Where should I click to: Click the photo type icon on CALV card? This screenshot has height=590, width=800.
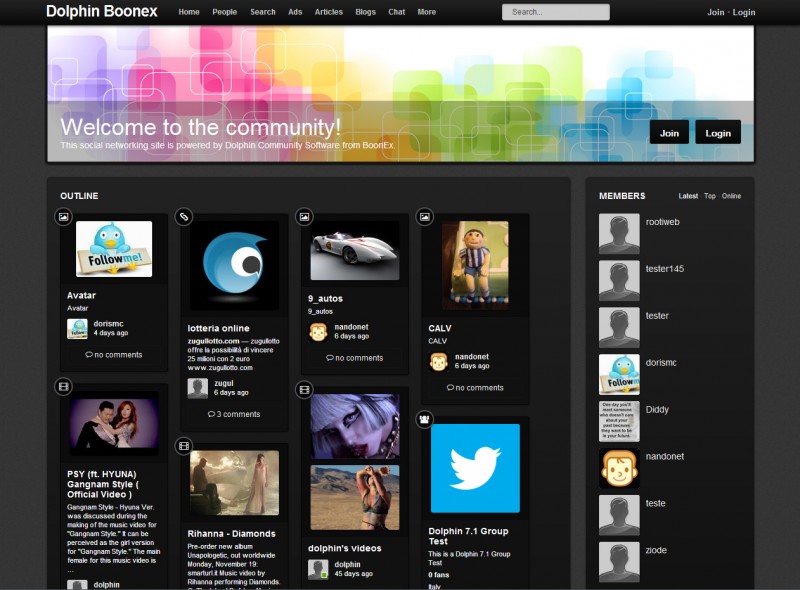(424, 217)
